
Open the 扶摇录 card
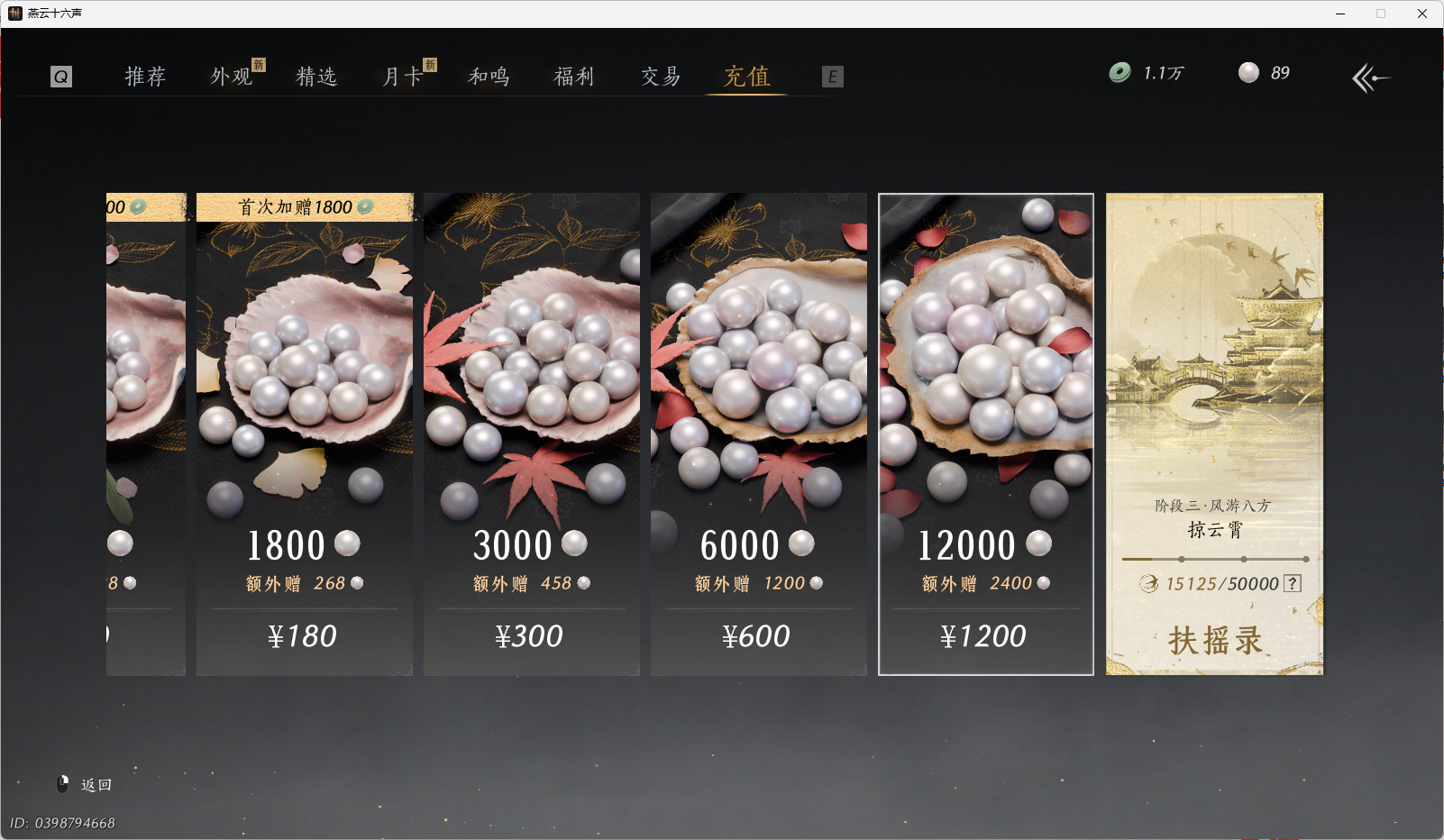pyautogui.click(x=1215, y=434)
